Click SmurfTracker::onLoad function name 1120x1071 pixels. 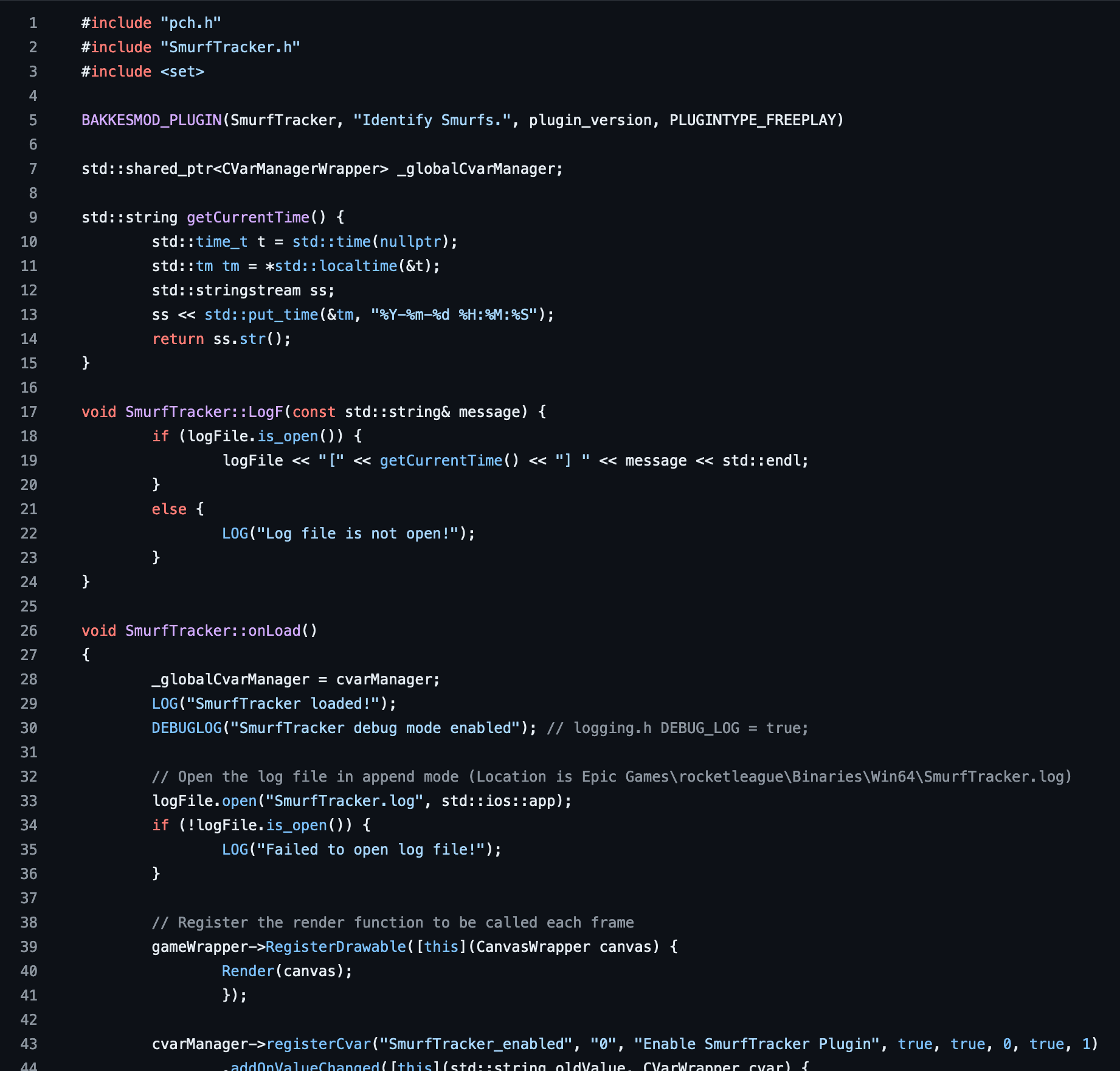click(x=213, y=631)
